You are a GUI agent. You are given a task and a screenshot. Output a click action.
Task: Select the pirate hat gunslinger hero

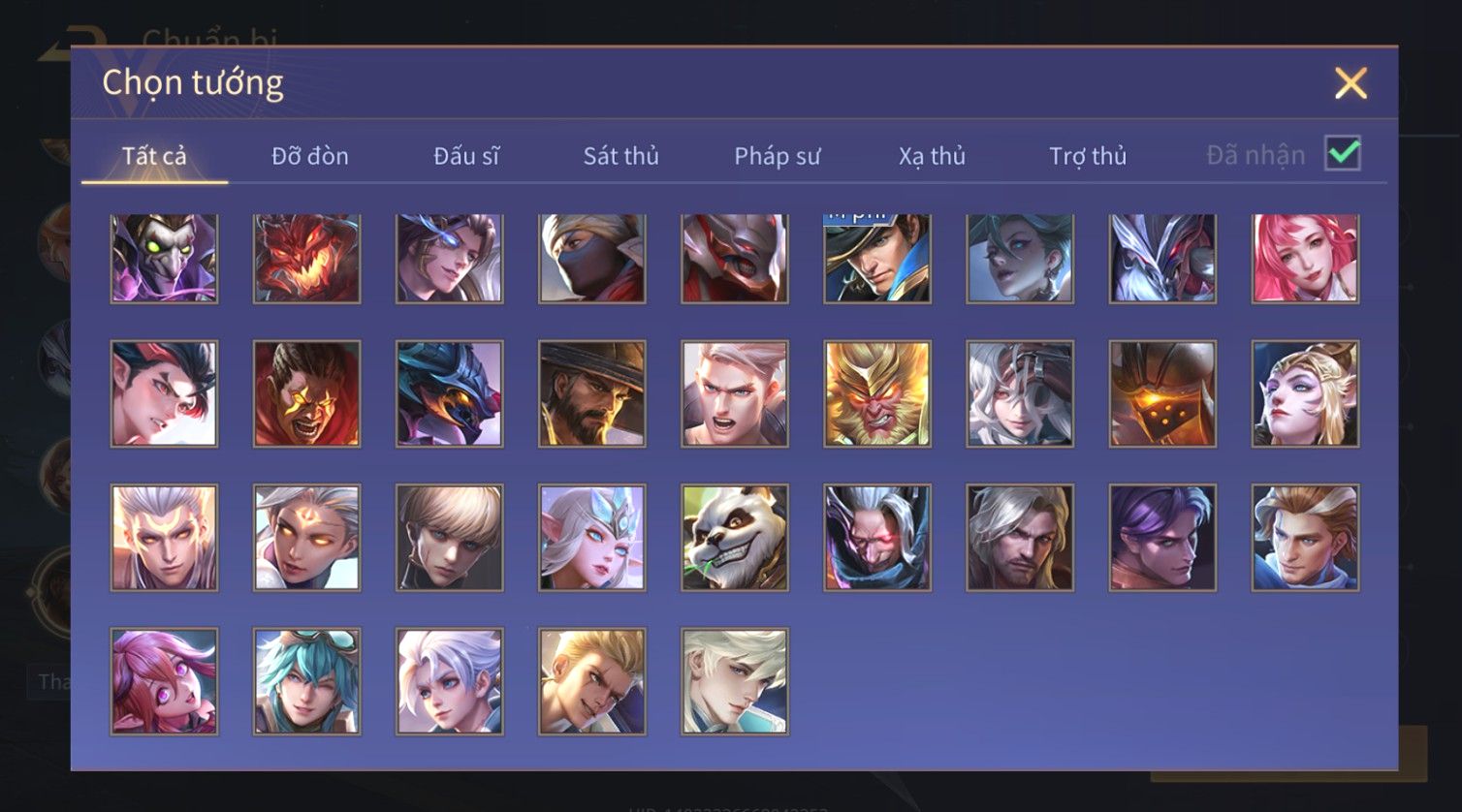[x=877, y=259]
